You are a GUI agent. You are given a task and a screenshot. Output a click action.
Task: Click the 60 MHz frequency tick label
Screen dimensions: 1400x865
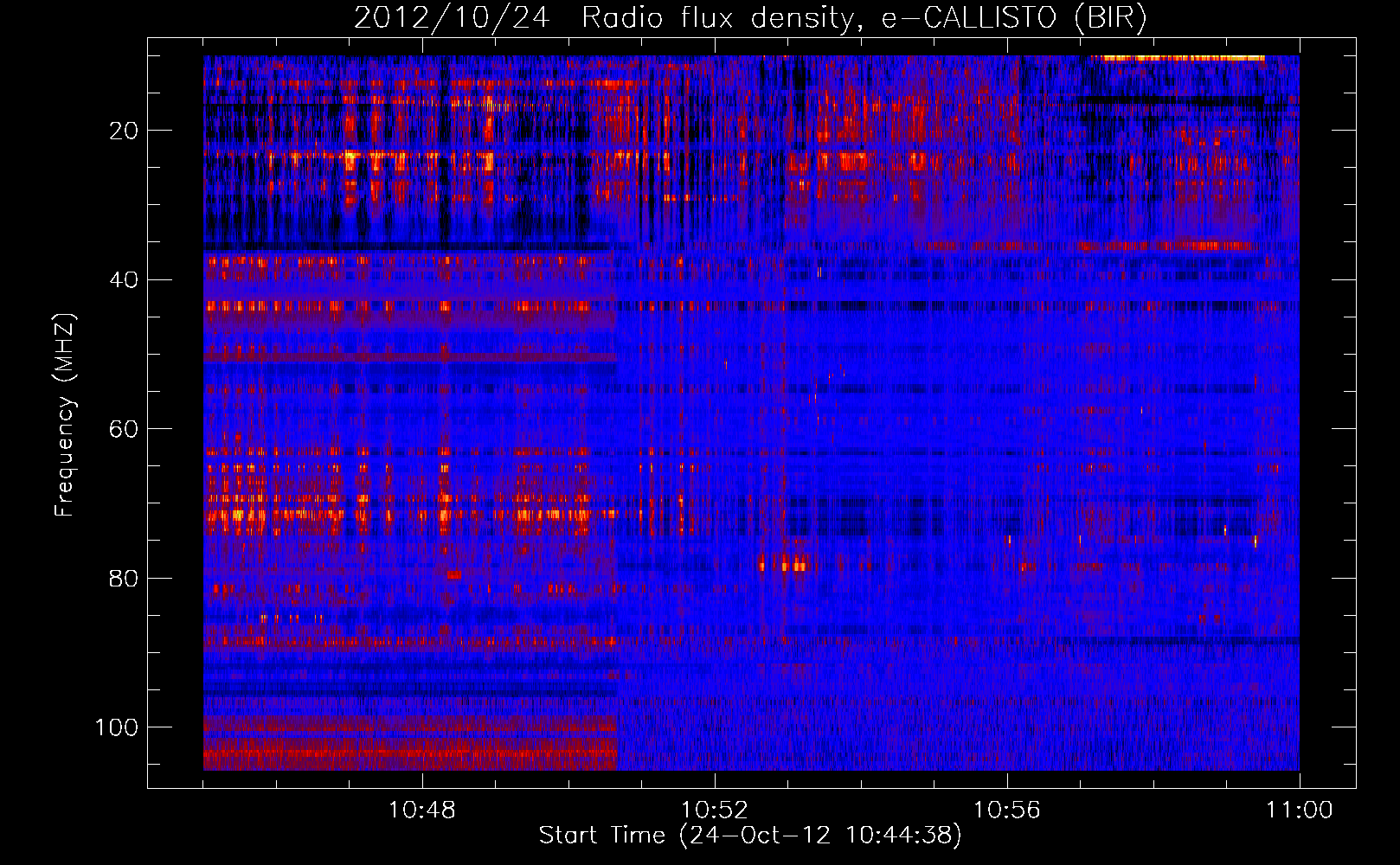[x=125, y=429]
